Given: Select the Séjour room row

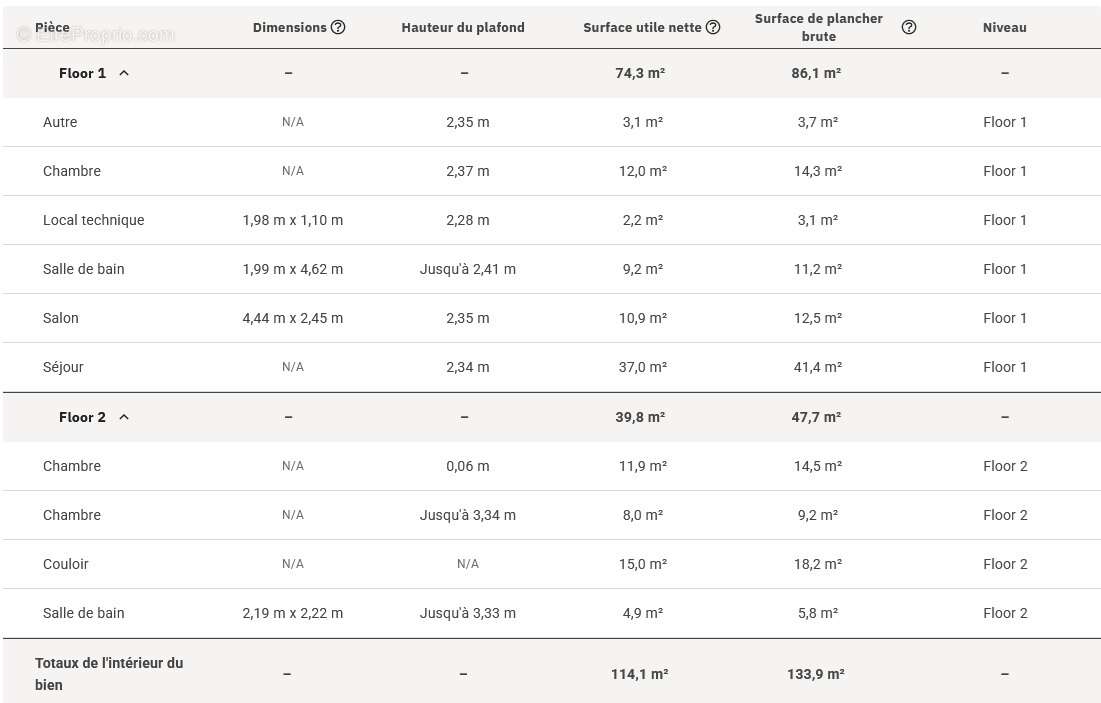Looking at the screenshot, I should click(552, 367).
